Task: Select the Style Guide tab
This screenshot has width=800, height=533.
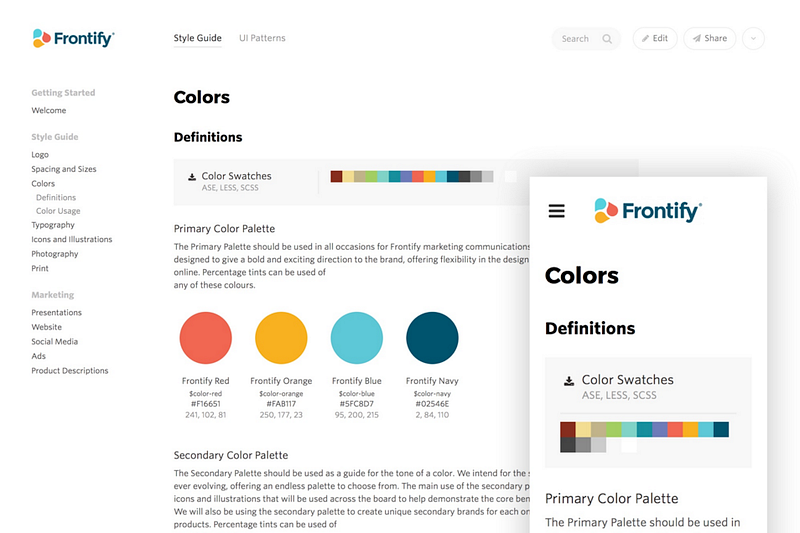Action: [x=197, y=38]
